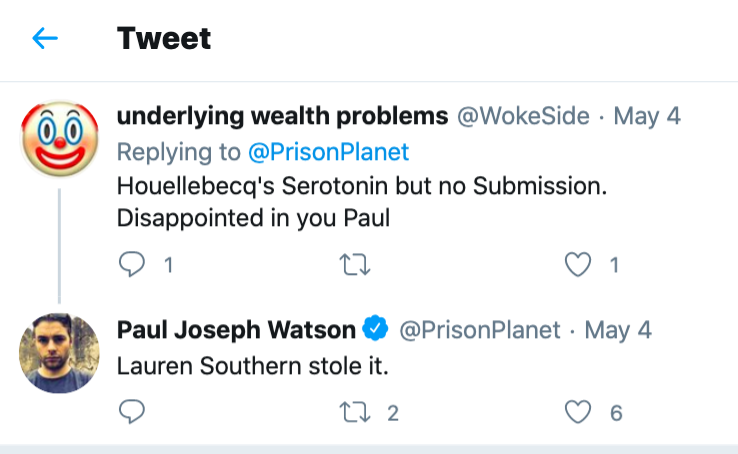Open the May 4 timestamp on WokeSide's tweet
Image resolution: width=738 pixels, height=454 pixels.
pos(646,116)
